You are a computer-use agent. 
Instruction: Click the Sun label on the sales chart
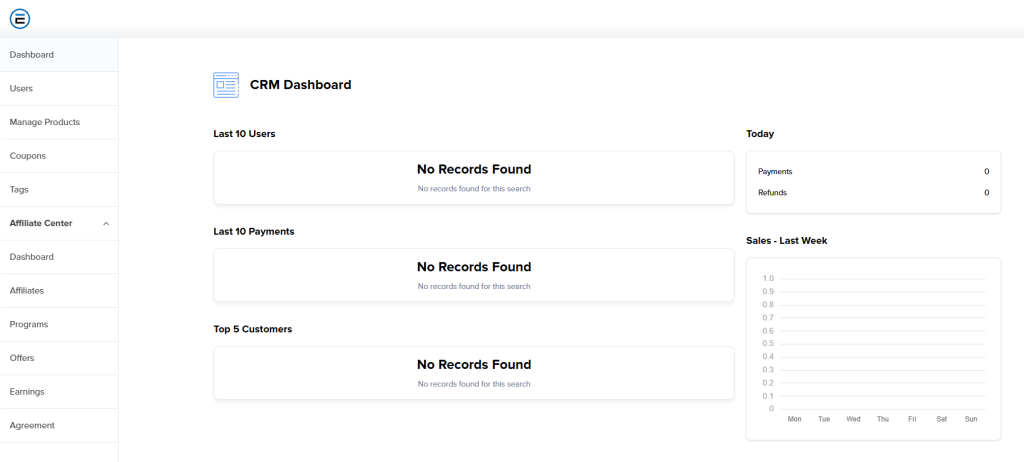tap(971, 419)
